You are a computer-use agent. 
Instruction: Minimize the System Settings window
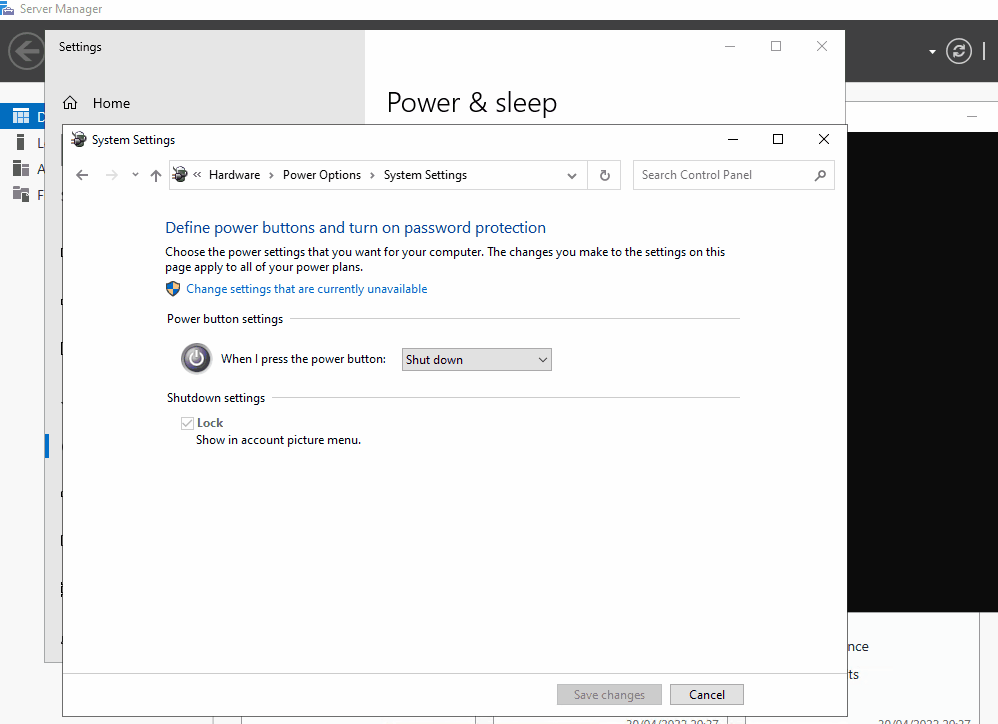tap(733, 139)
